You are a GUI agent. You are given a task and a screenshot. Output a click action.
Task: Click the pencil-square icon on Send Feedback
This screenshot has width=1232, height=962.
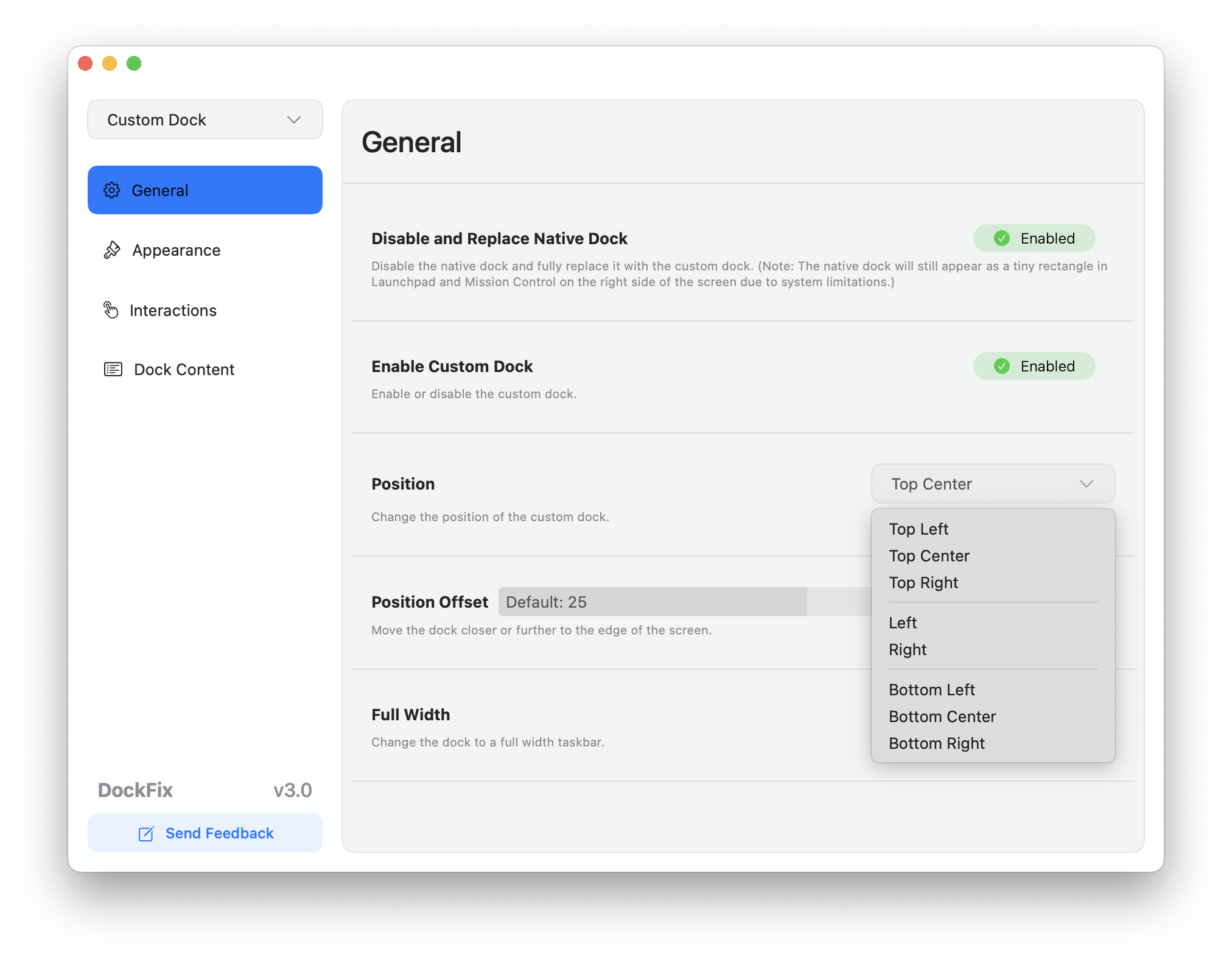point(146,834)
